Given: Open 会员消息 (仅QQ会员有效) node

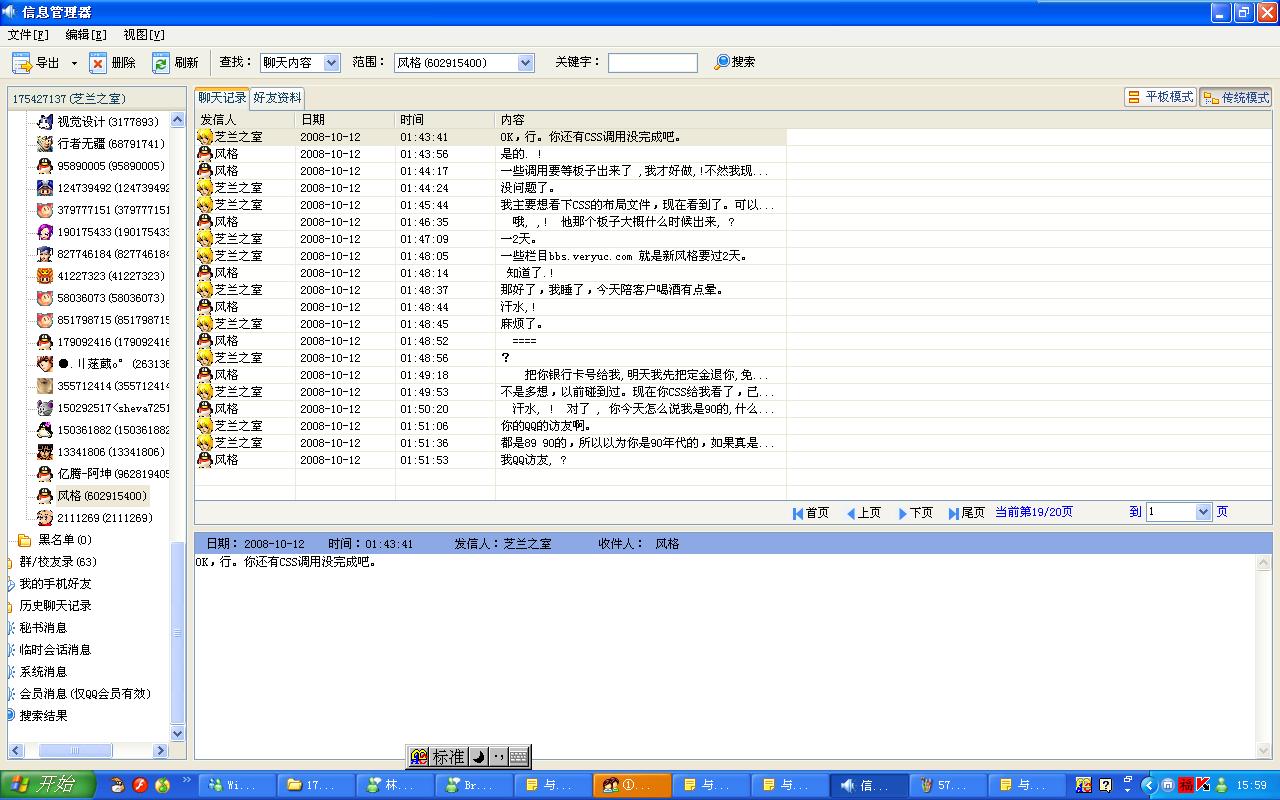Looking at the screenshot, I should click(85, 694).
